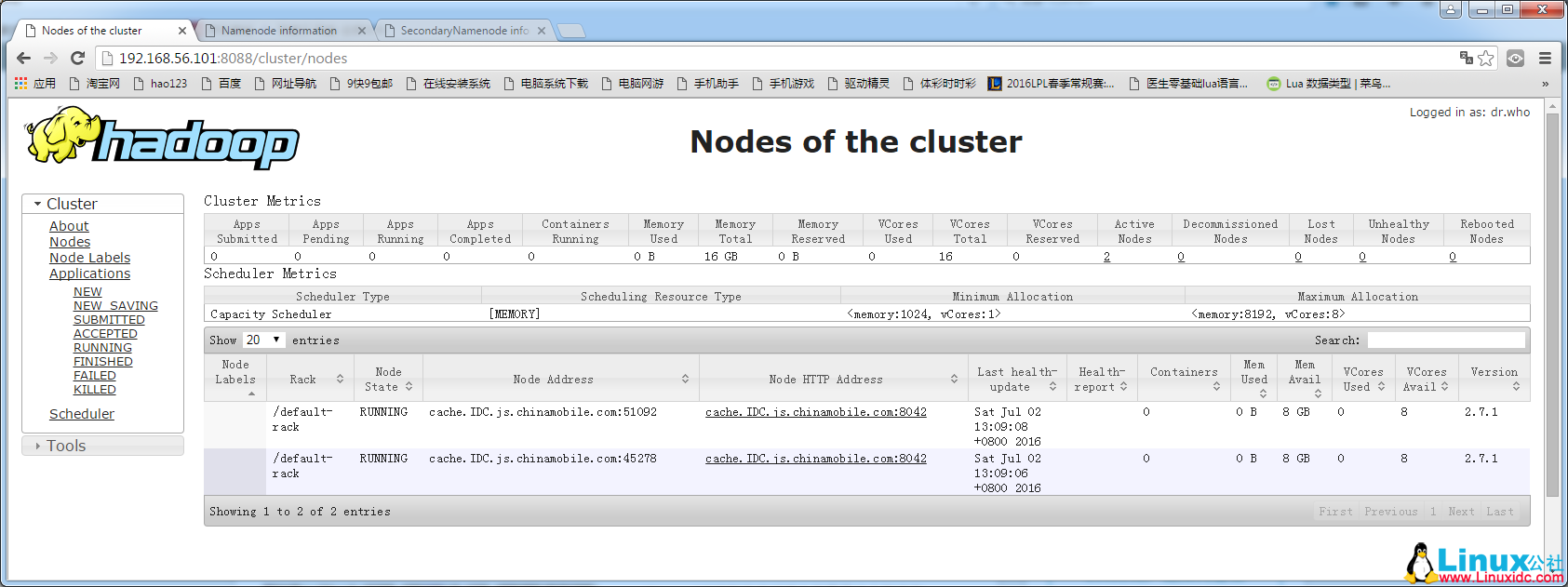Open the 淘宝网 bookmark
This screenshot has height=587, width=1568.
[x=94, y=84]
